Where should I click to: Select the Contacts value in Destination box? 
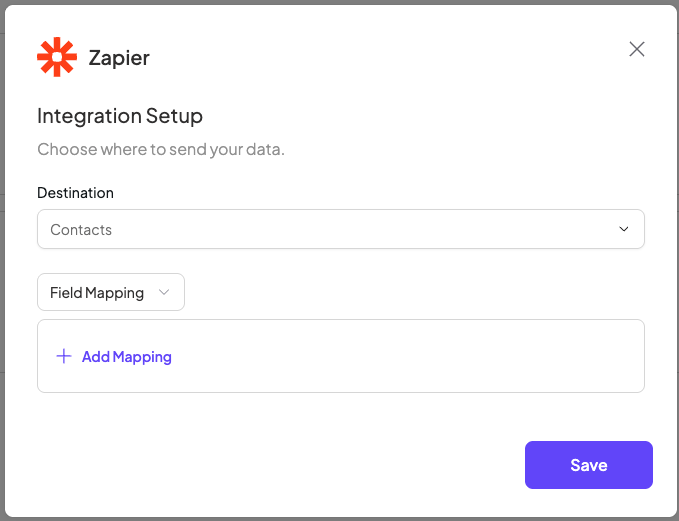81,229
